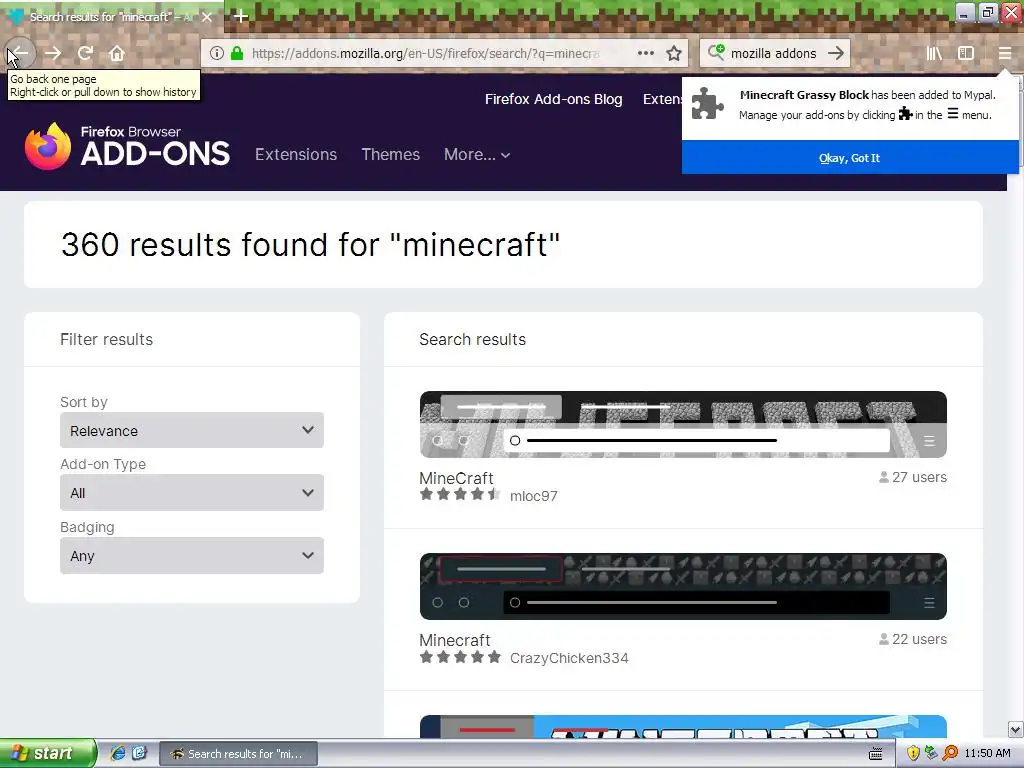
Task: Open the blue theme preview at bottom
Action: tap(683, 727)
